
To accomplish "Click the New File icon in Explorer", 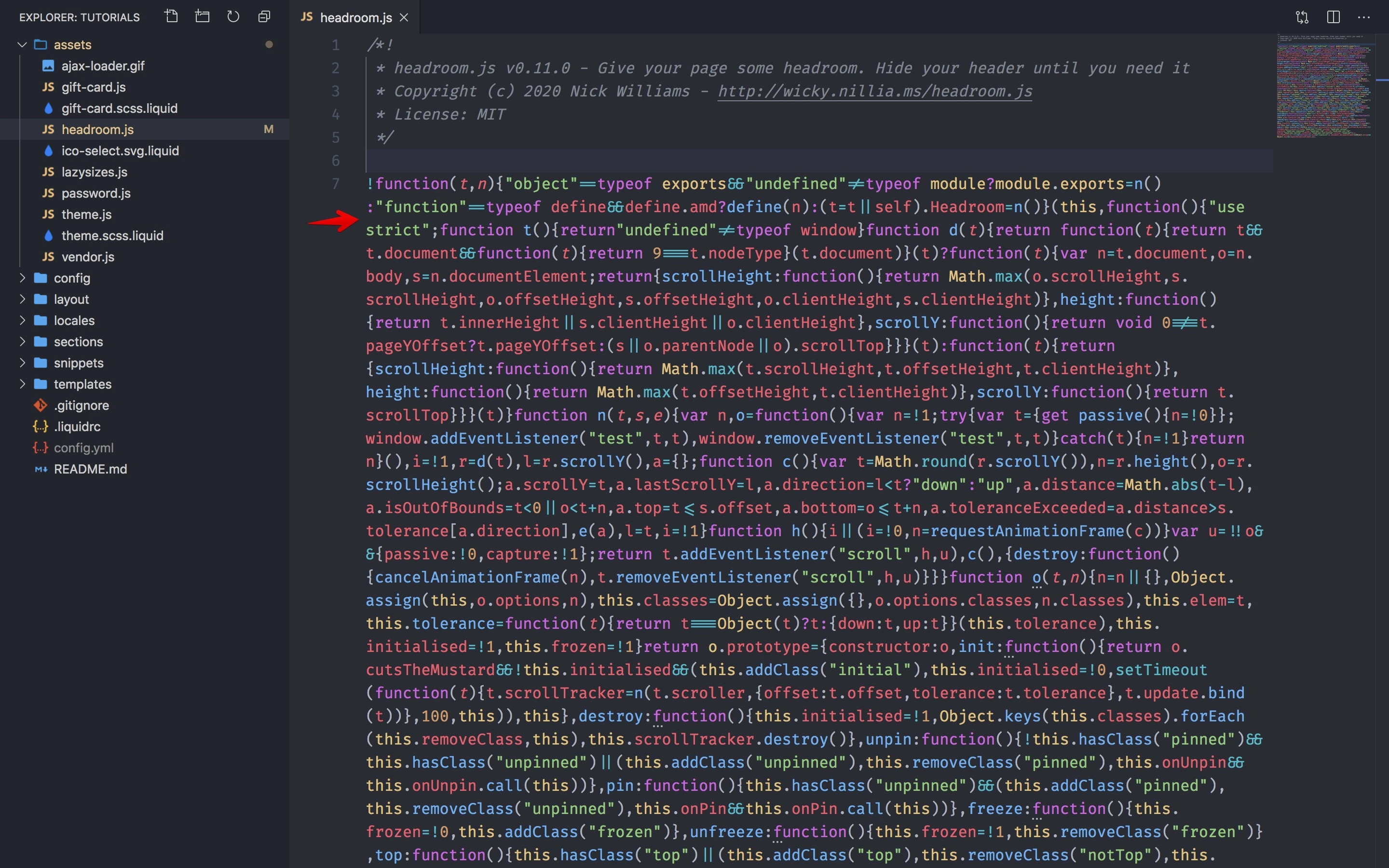I will (x=171, y=16).
